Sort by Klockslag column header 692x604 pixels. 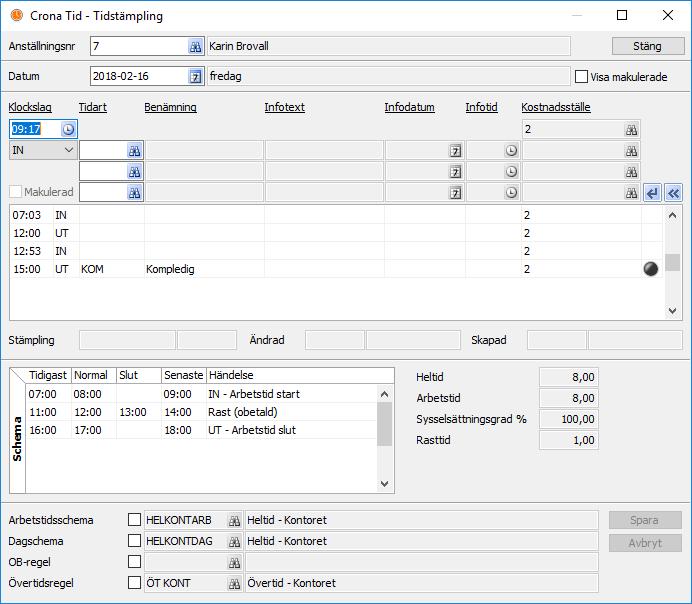pos(30,107)
